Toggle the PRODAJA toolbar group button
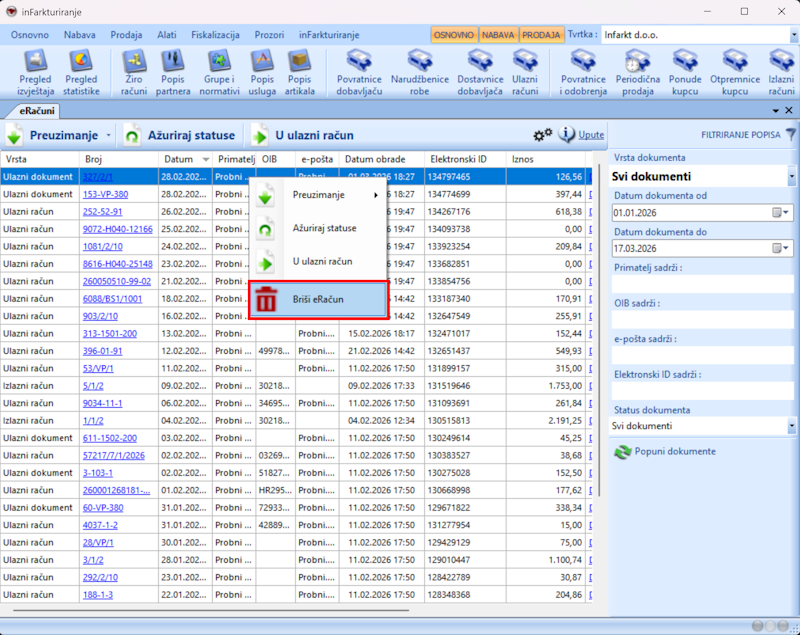The height and width of the screenshot is (635, 800). click(x=541, y=35)
